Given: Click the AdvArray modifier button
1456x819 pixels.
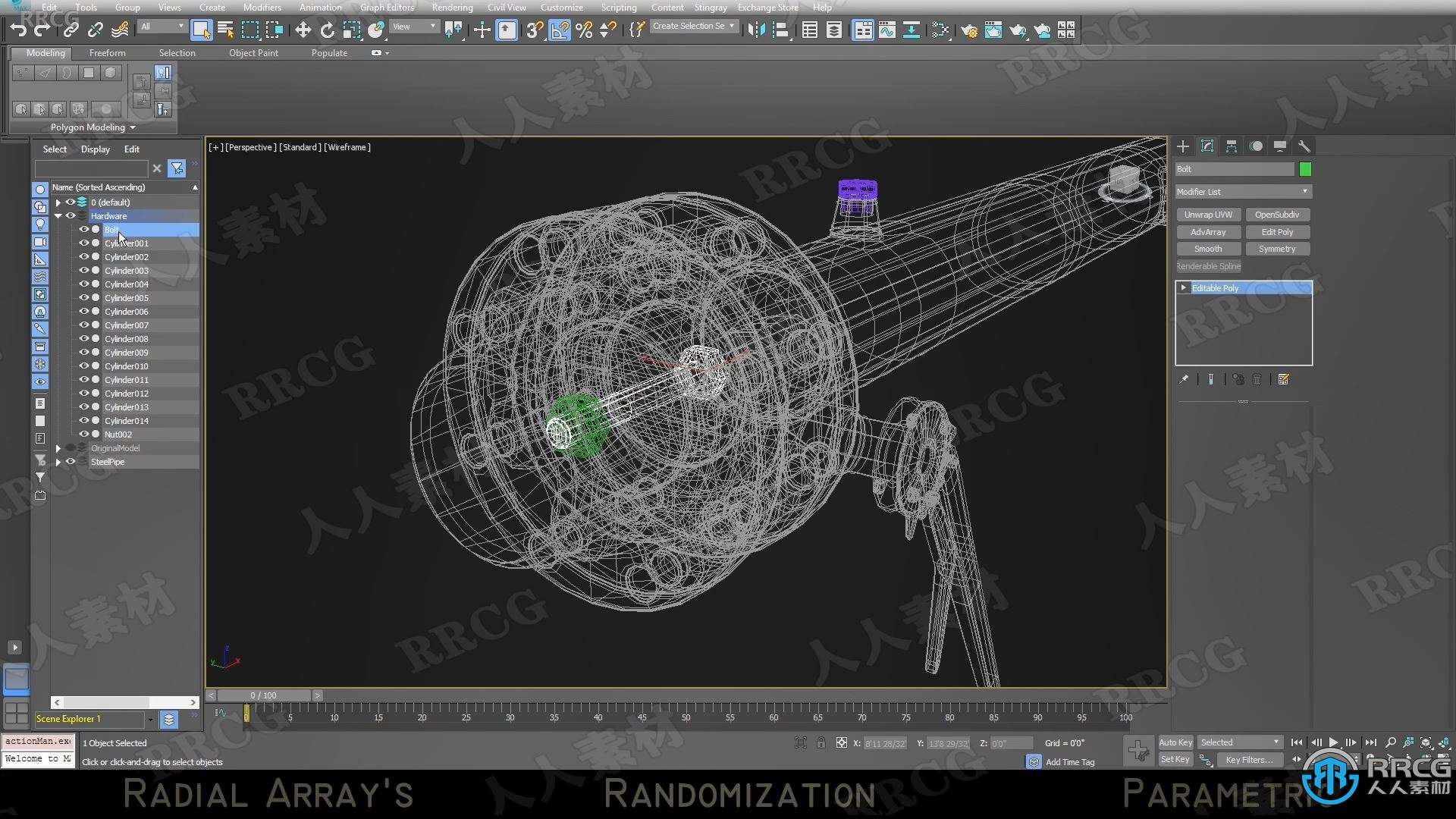Looking at the screenshot, I should tap(1209, 231).
